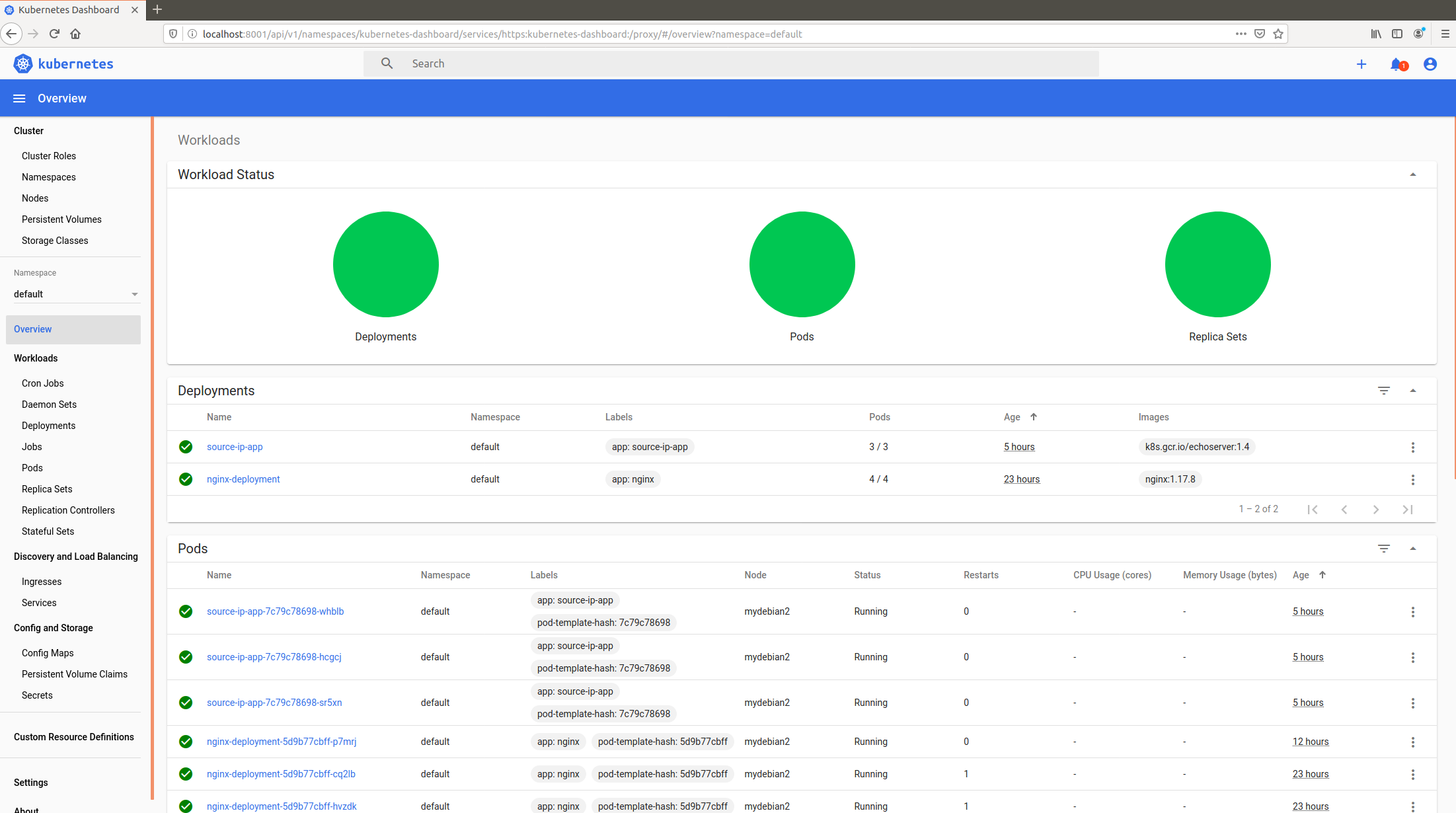Click the plus create resource icon
Viewport: 1456px width, 813px height.
pos(1361,64)
